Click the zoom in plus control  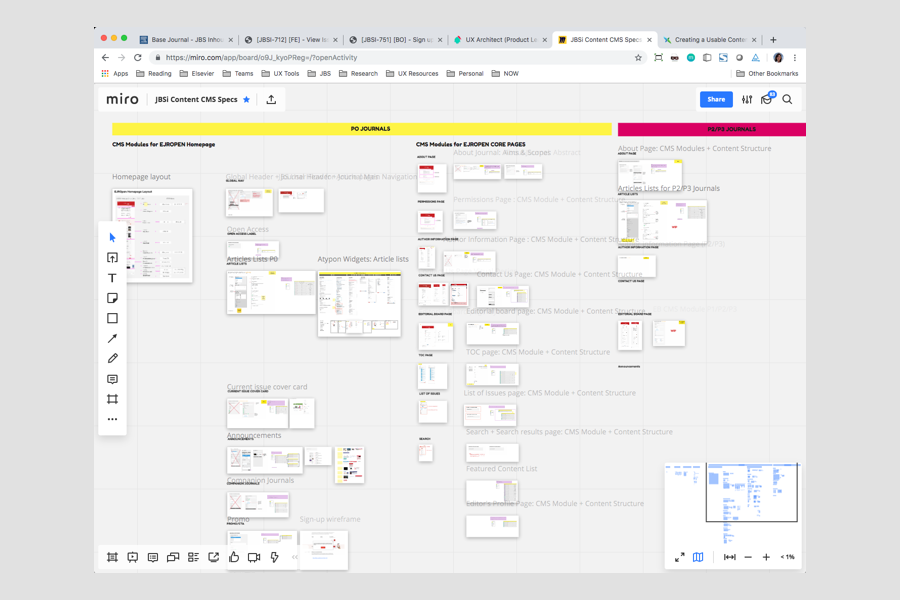[766, 557]
